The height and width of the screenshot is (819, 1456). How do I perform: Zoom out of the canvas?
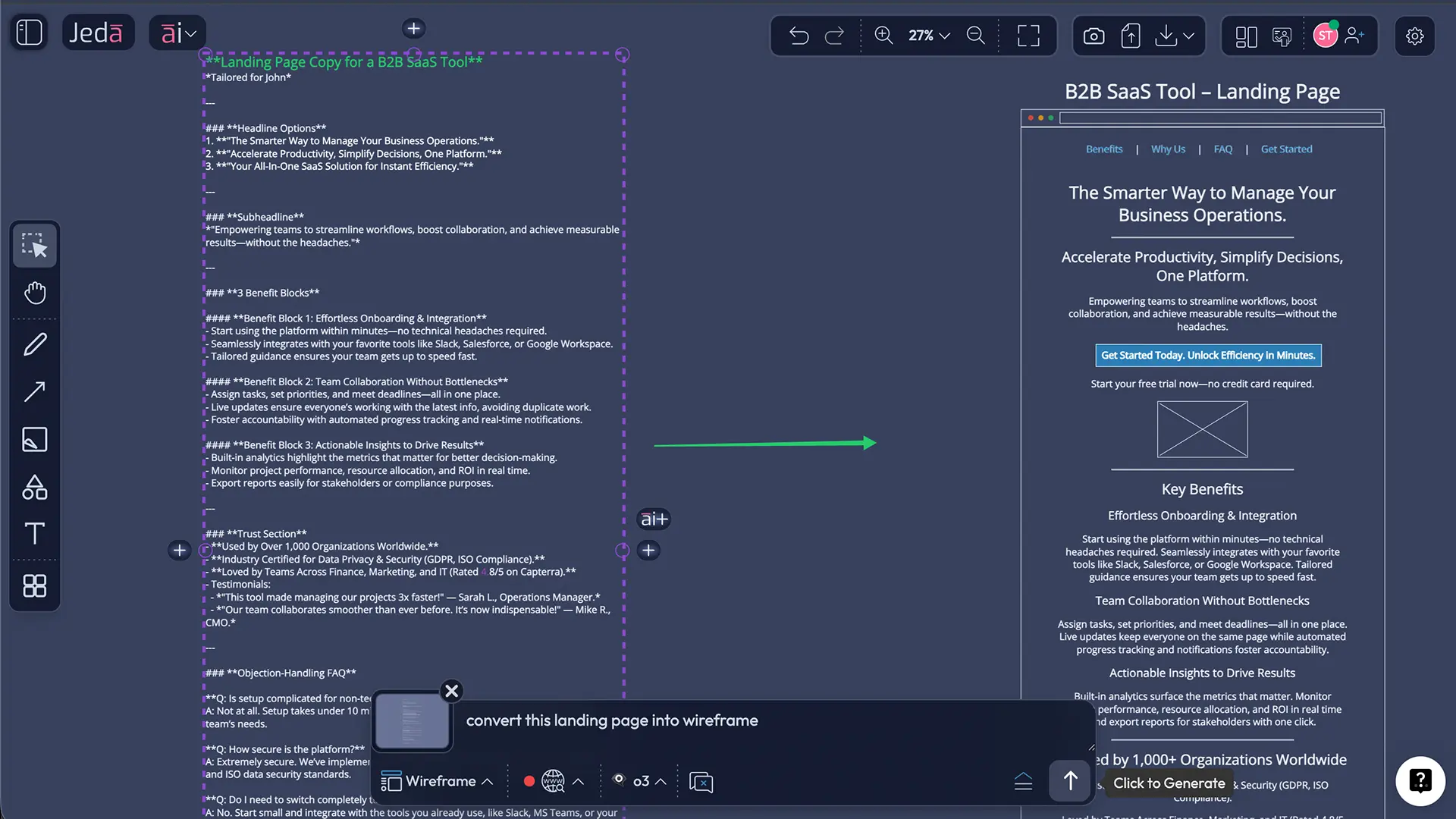(976, 36)
